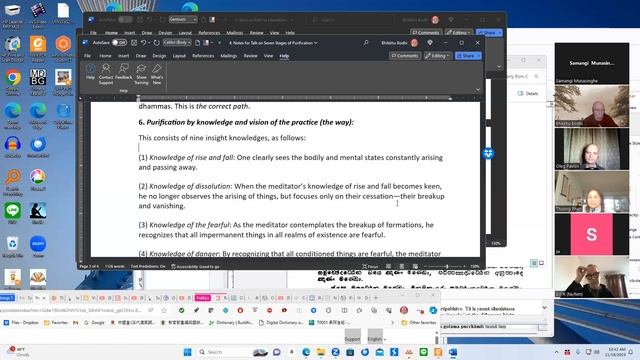This screenshot has width=640, height=360.
Task: Open the Zoom app from the taskbar
Action: [x=336, y=352]
